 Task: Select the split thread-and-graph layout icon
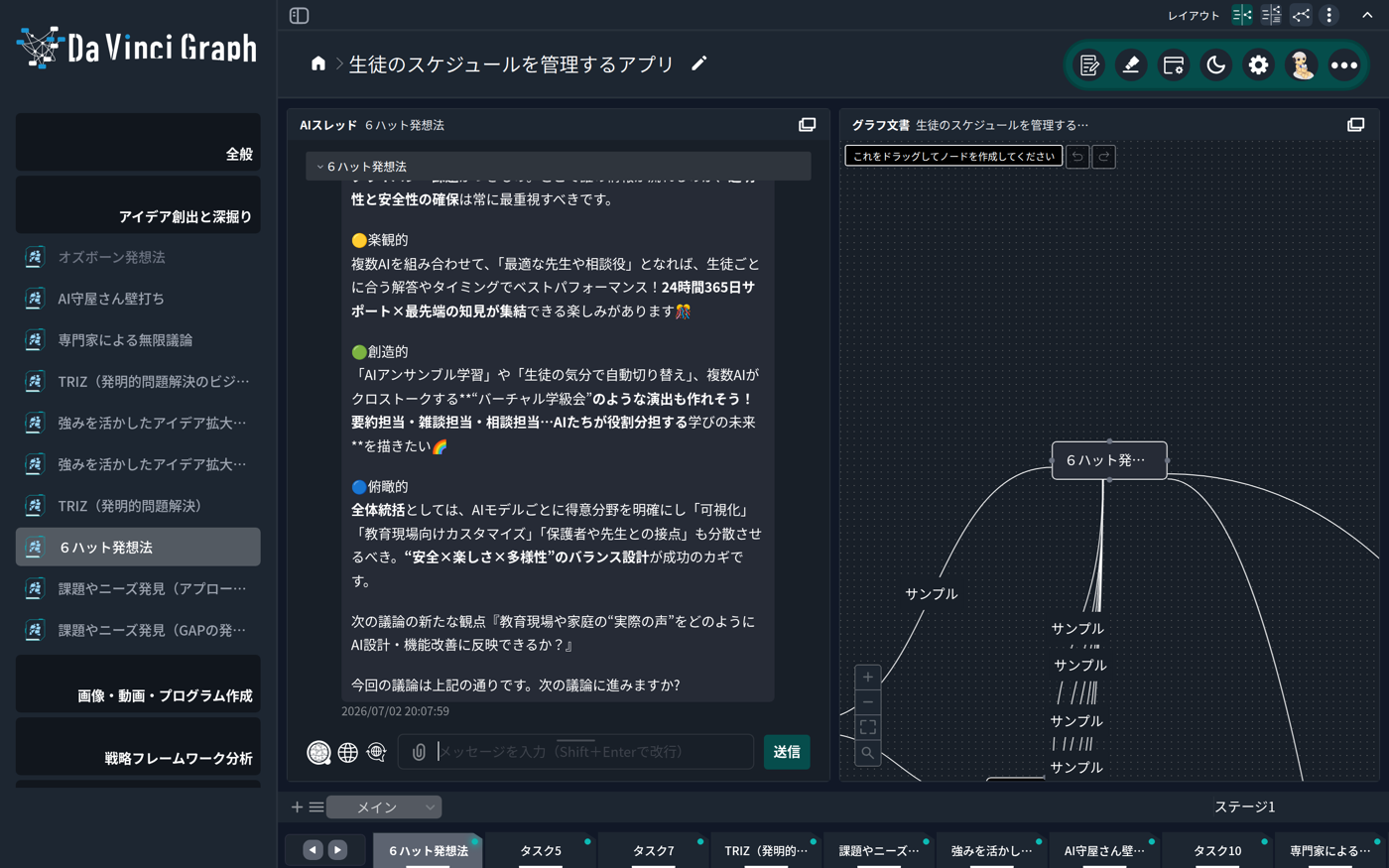click(1242, 15)
